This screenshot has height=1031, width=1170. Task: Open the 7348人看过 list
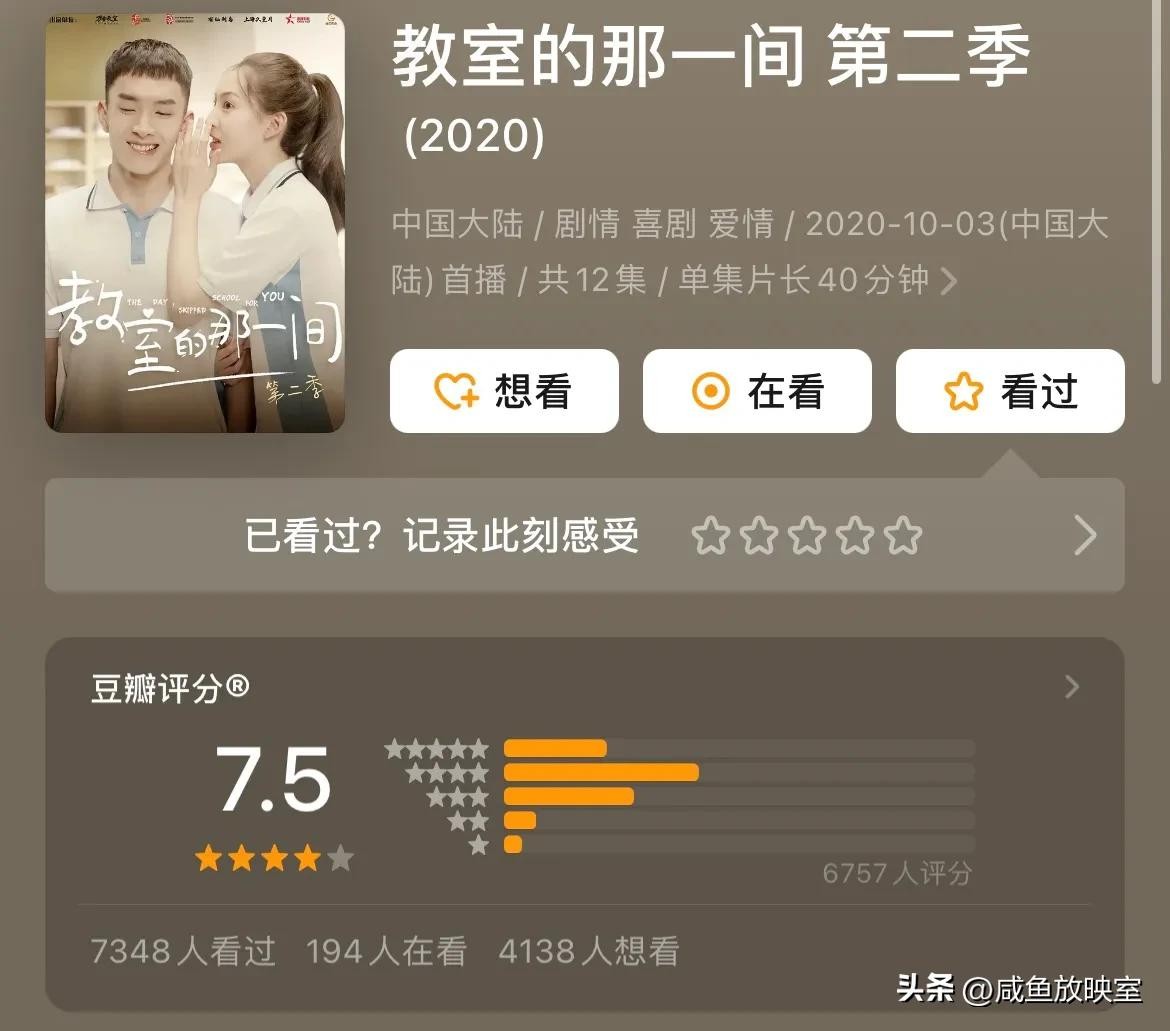(x=183, y=951)
